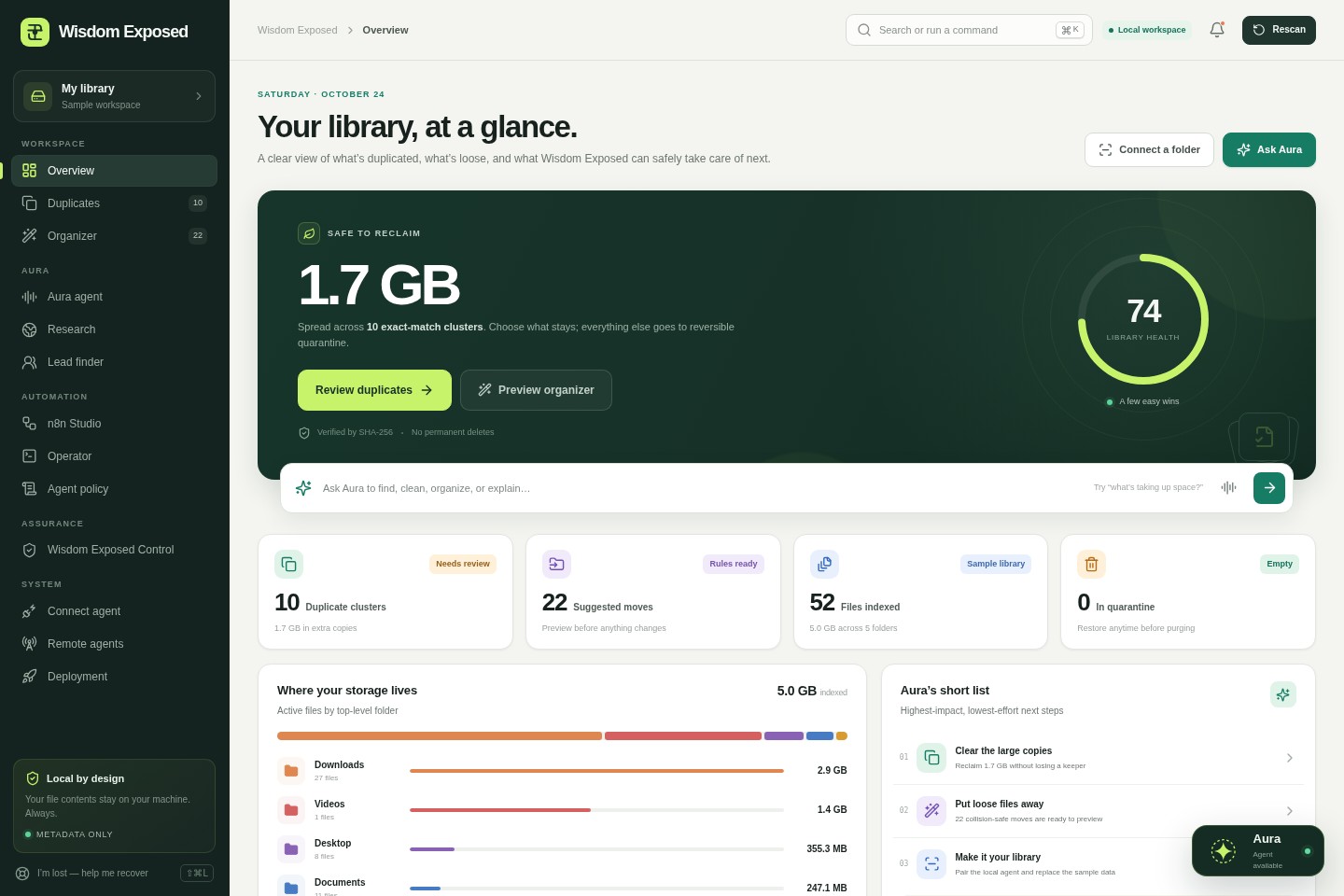
Task: Open the floating Aura agent widget
Action: [x=1258, y=850]
